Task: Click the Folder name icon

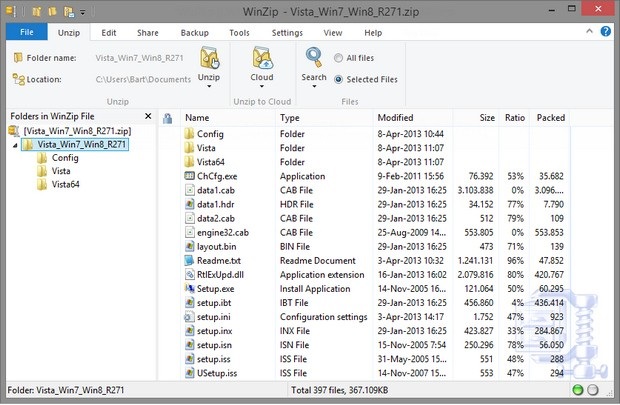Action: (x=18, y=58)
